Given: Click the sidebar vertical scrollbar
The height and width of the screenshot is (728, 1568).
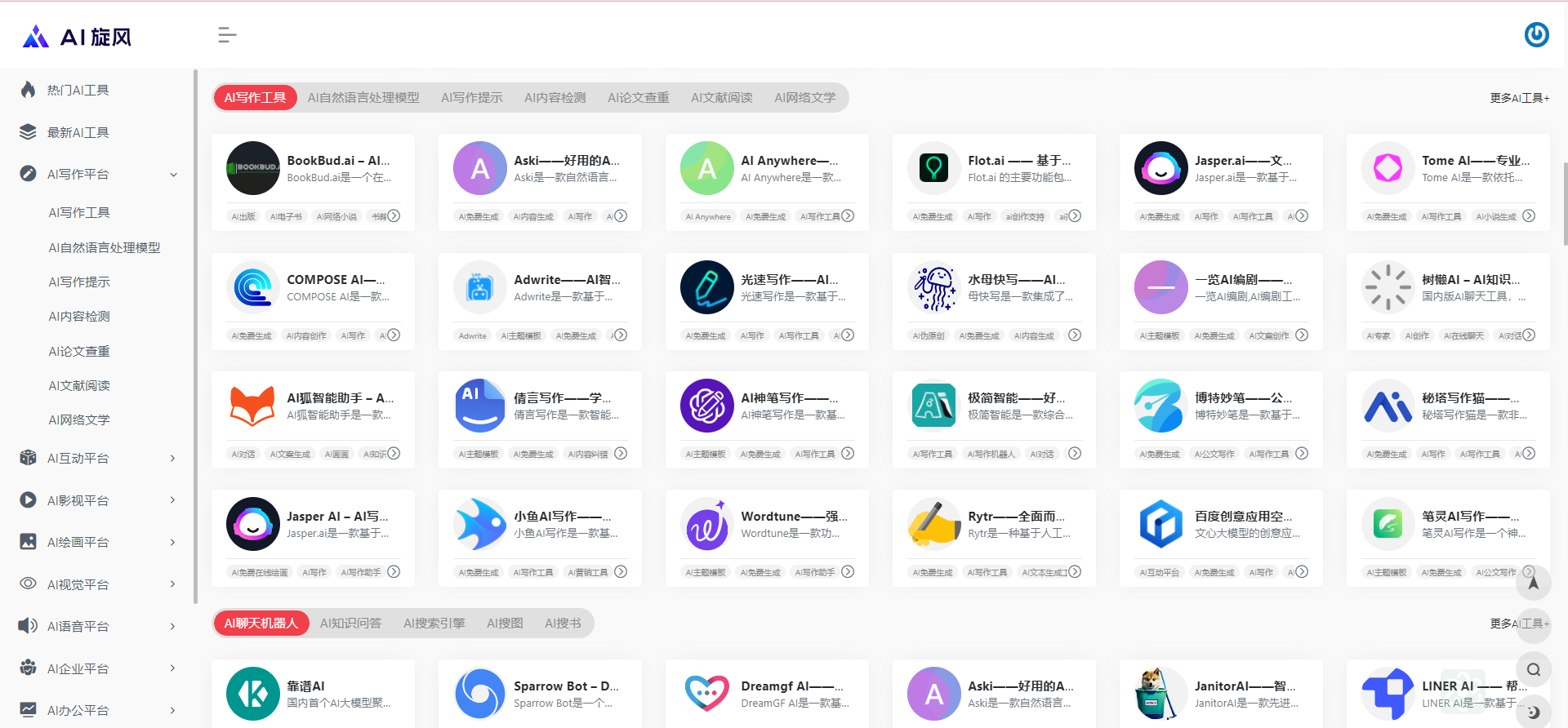Looking at the screenshot, I should (195, 336).
